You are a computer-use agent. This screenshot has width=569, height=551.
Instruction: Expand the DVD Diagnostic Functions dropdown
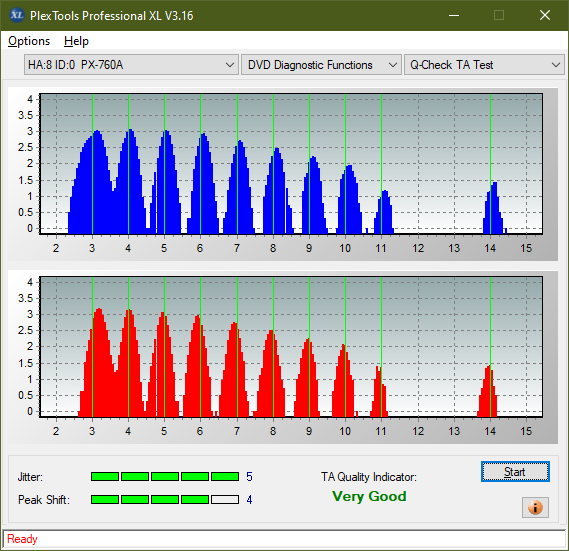(x=321, y=65)
